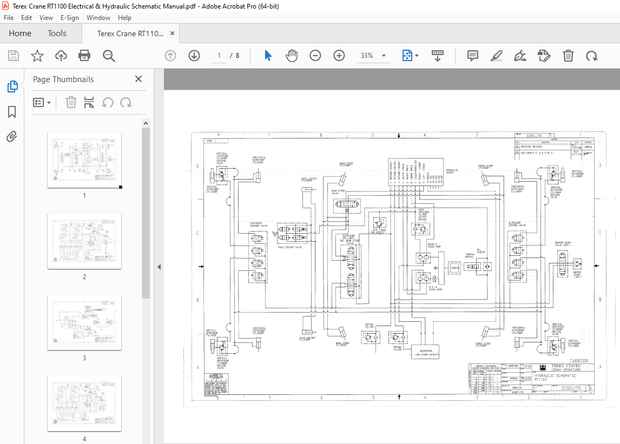Open the thumbnail options menu dropdown
Screen dimensions: 620x444
pos(42,103)
